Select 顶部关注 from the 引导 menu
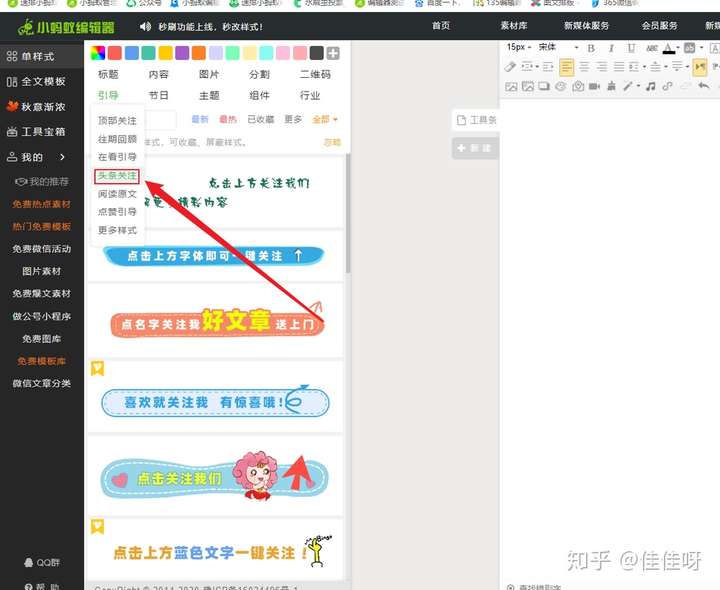 pyautogui.click(x=117, y=120)
